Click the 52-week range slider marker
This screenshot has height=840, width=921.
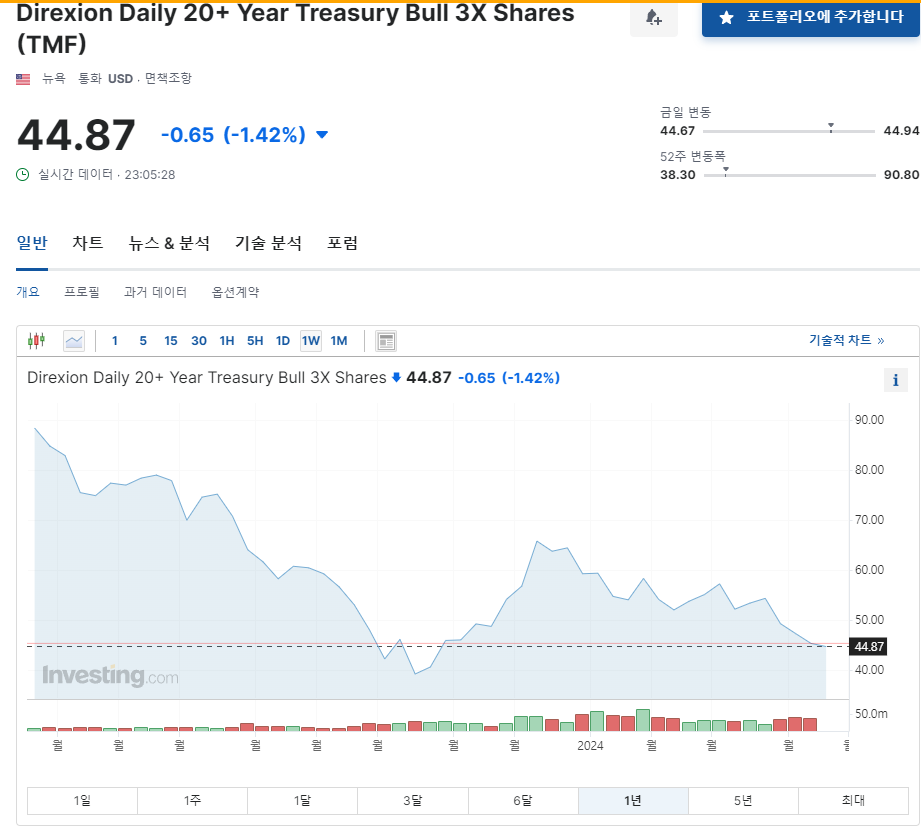pos(726,172)
